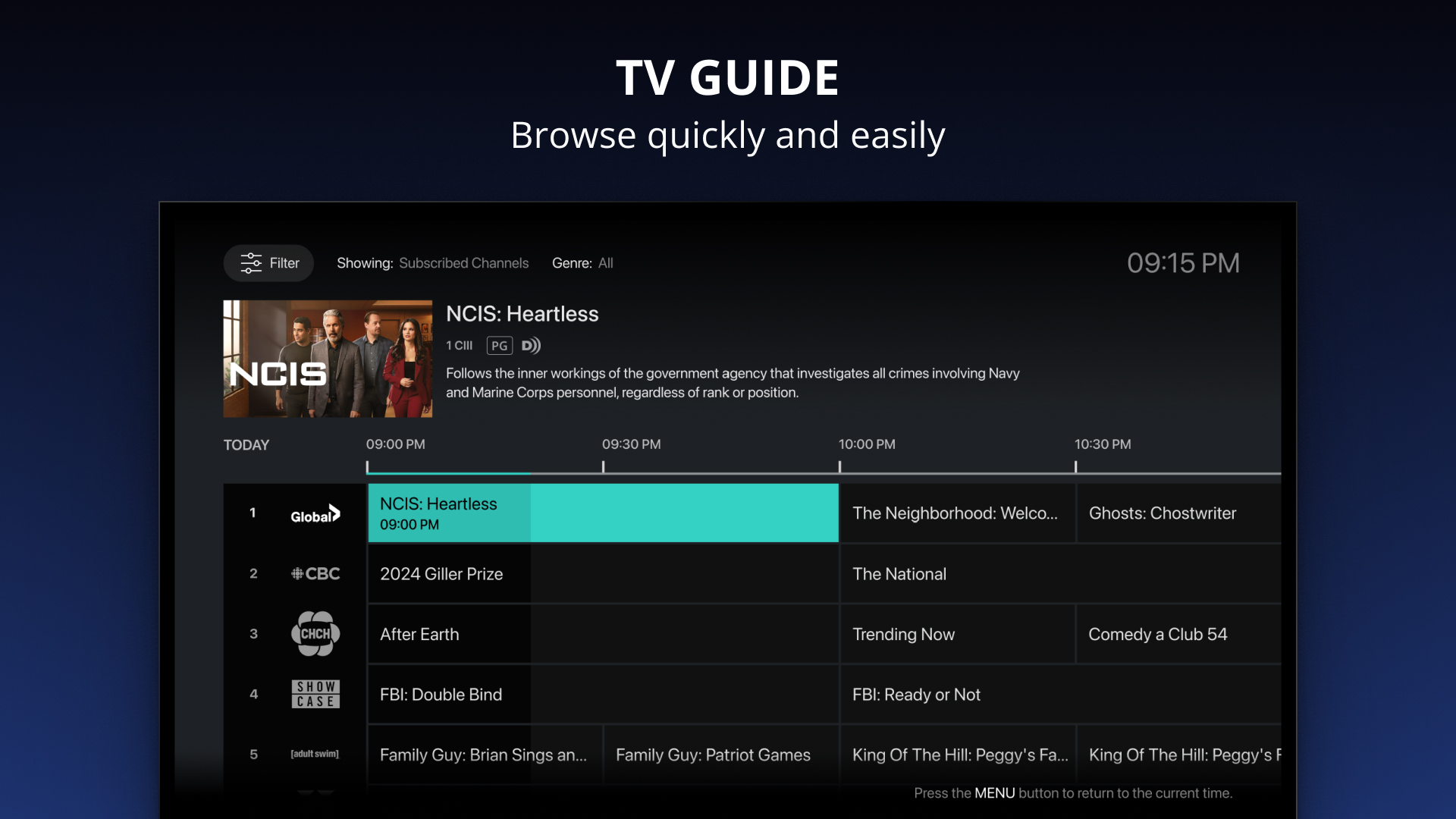Choose After Earth program
The height and width of the screenshot is (819, 1456).
pos(604,634)
